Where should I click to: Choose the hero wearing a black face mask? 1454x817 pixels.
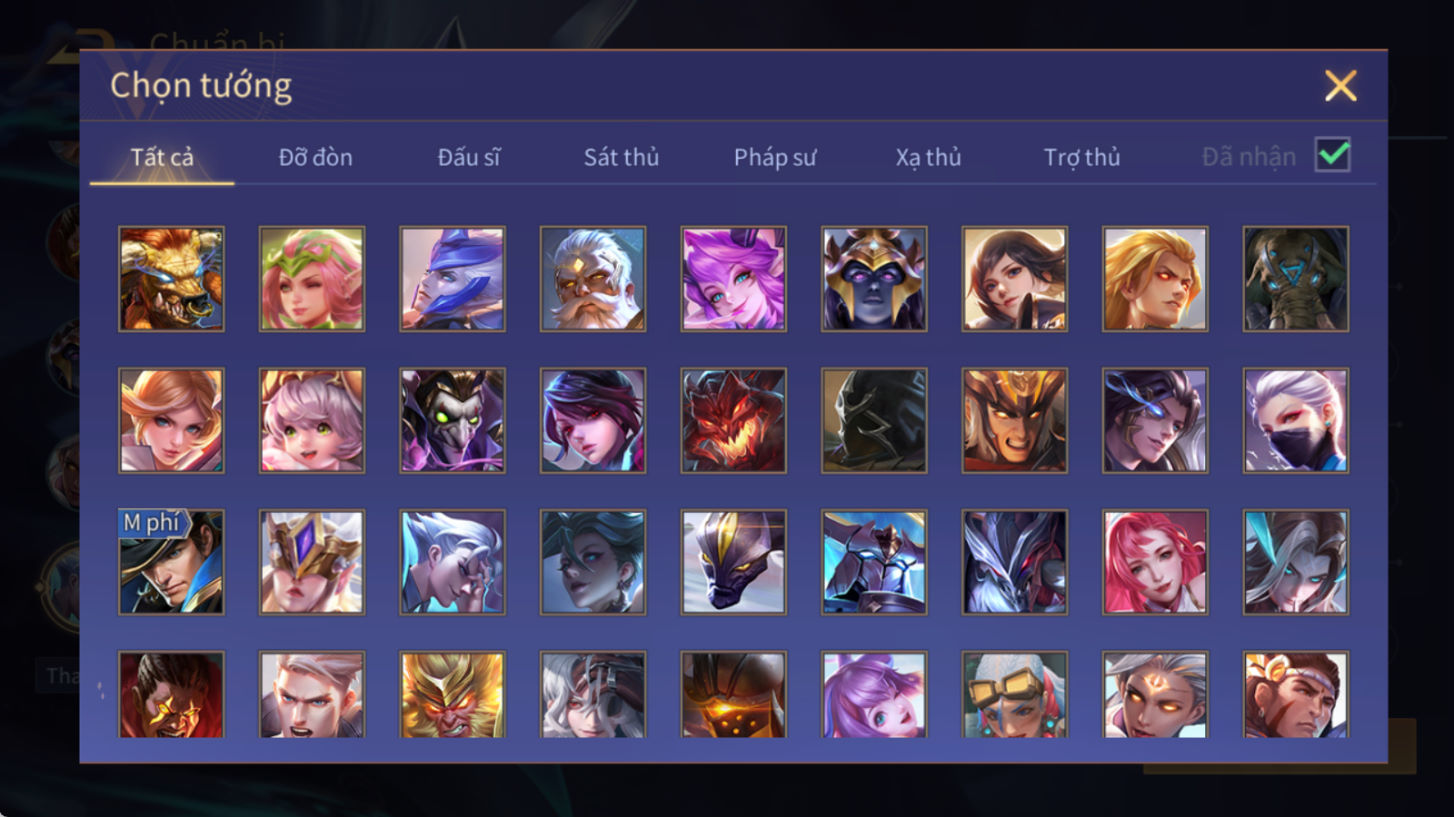coord(1296,420)
